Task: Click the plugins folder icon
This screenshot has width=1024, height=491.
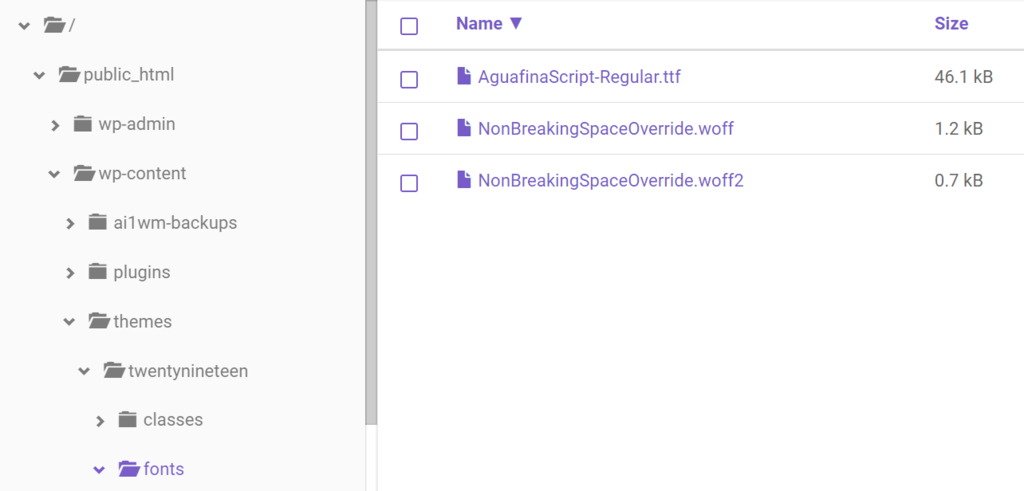Action: [x=98, y=272]
